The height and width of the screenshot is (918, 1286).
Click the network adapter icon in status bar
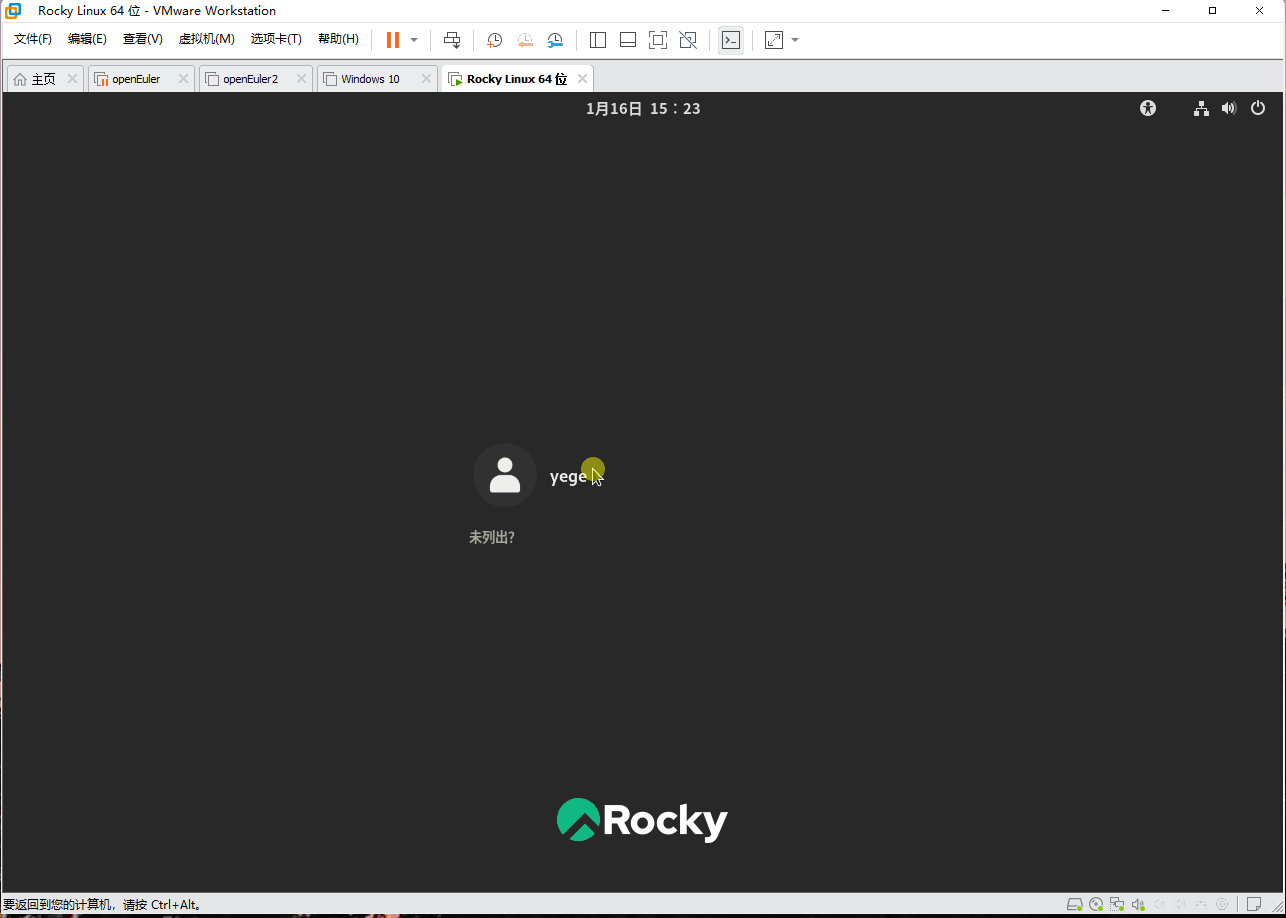click(x=1117, y=903)
